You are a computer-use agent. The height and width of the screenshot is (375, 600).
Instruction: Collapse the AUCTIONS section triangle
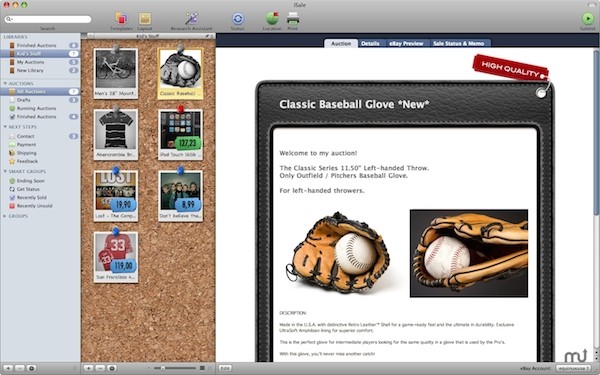[5, 83]
